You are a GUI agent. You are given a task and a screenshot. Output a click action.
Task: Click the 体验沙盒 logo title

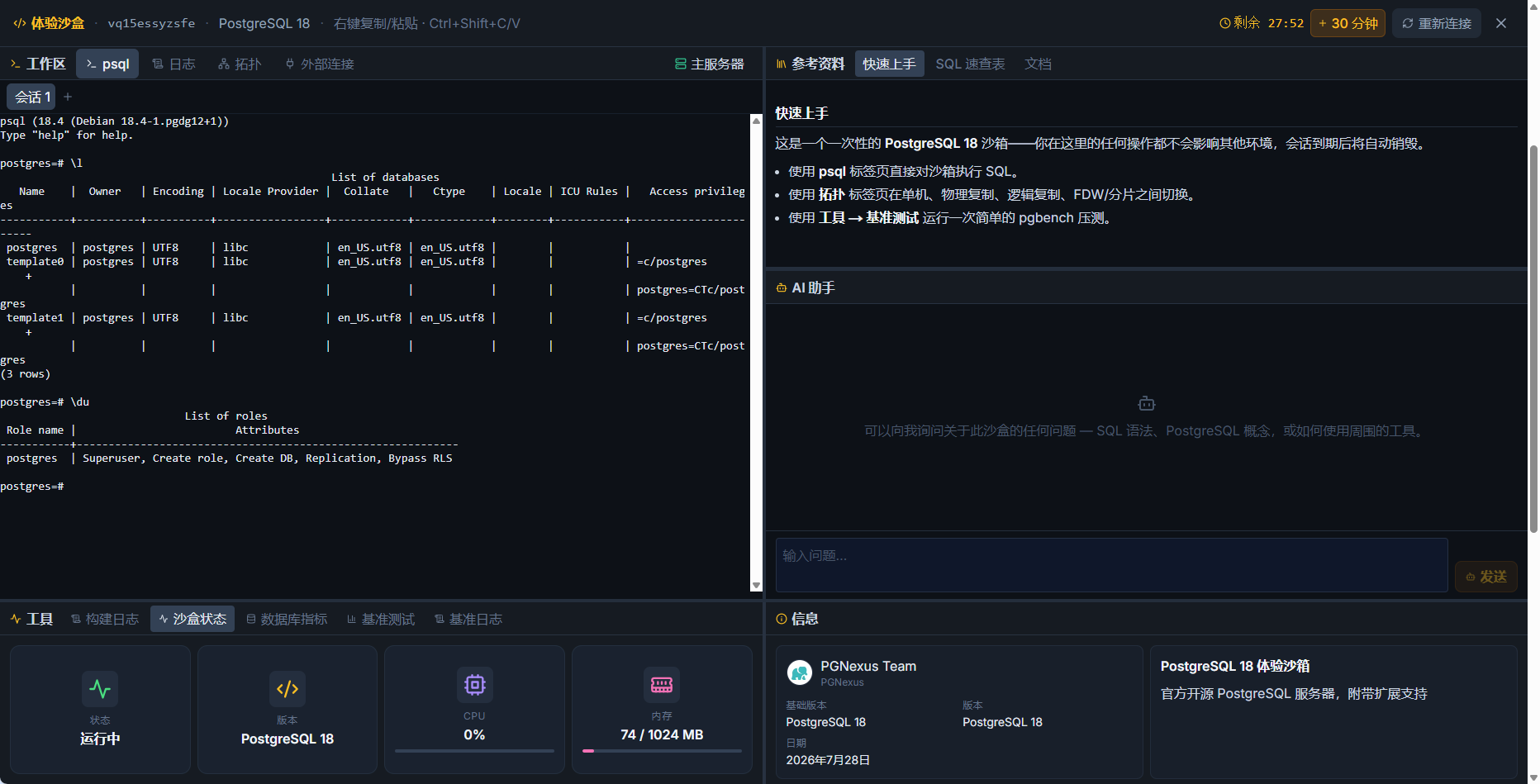point(50,23)
